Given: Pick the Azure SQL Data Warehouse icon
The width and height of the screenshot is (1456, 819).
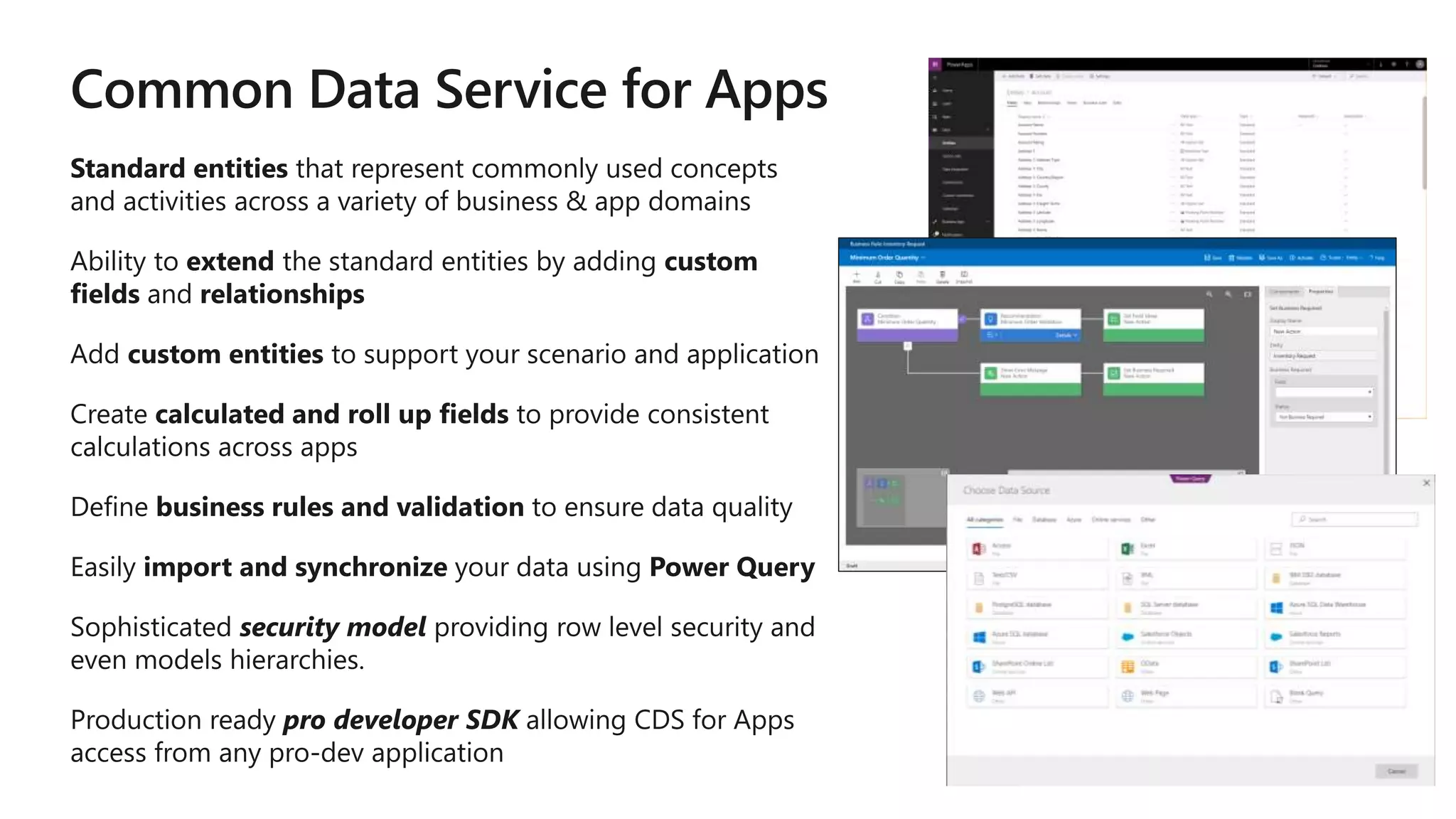Looking at the screenshot, I should click(1276, 607).
